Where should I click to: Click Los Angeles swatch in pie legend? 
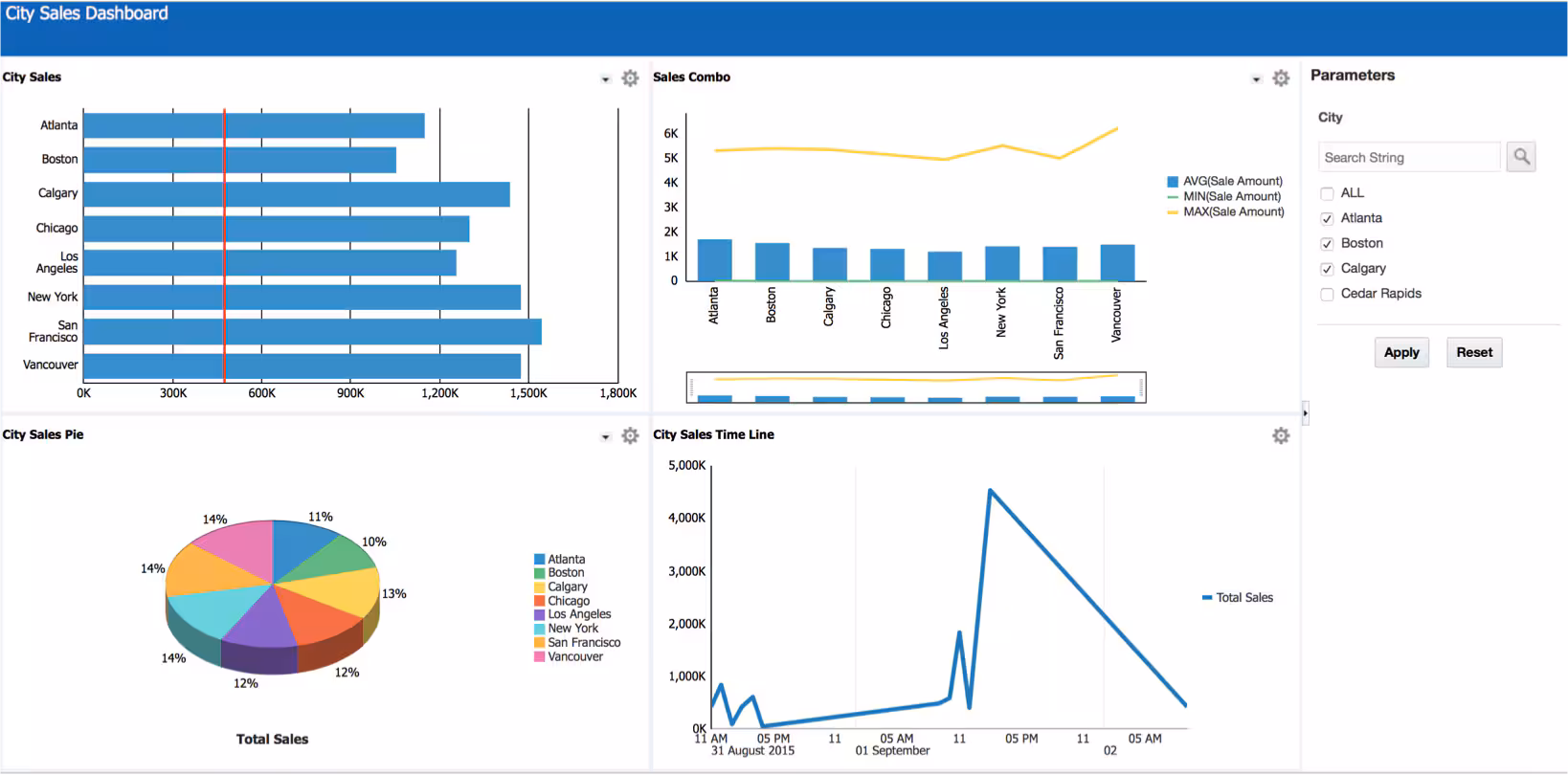coord(540,615)
